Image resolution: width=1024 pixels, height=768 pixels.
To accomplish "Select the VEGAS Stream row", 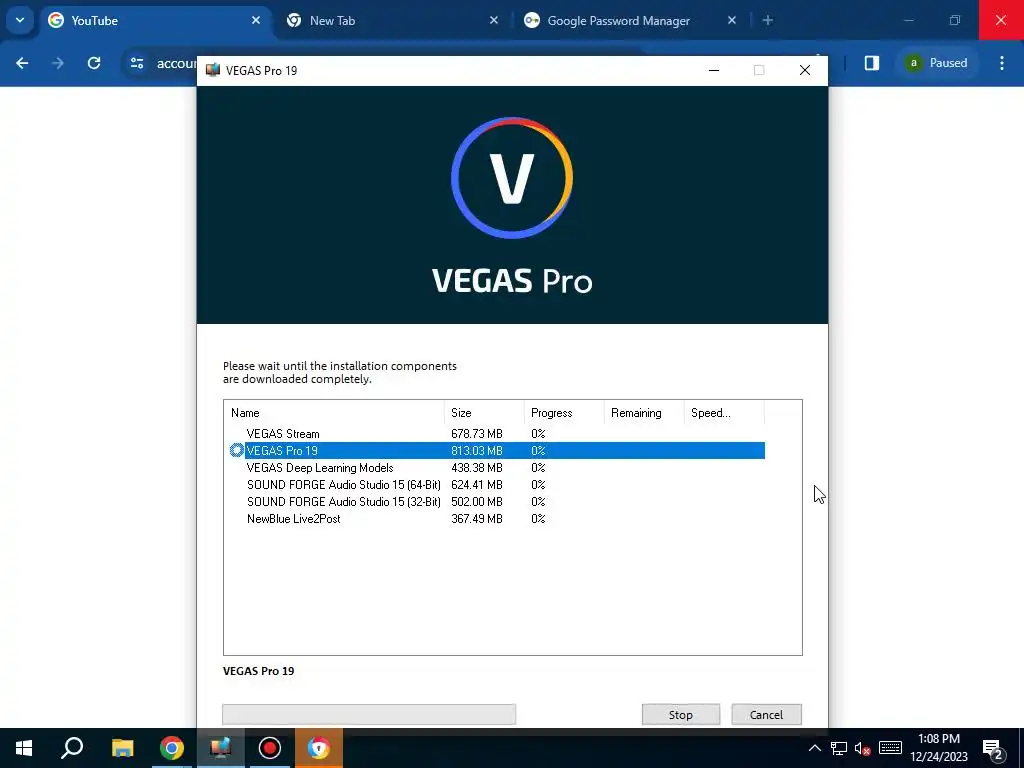I will tap(496, 434).
